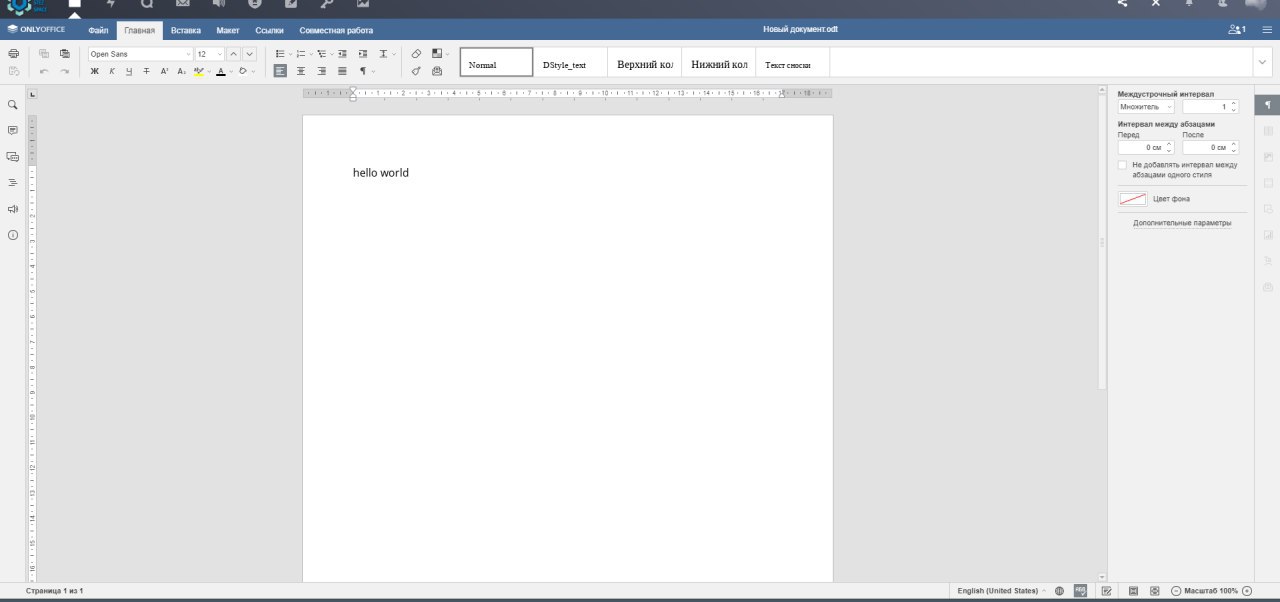Toggle strikethrough formatting
Viewport: 1280px width, 602px height.
[146, 71]
